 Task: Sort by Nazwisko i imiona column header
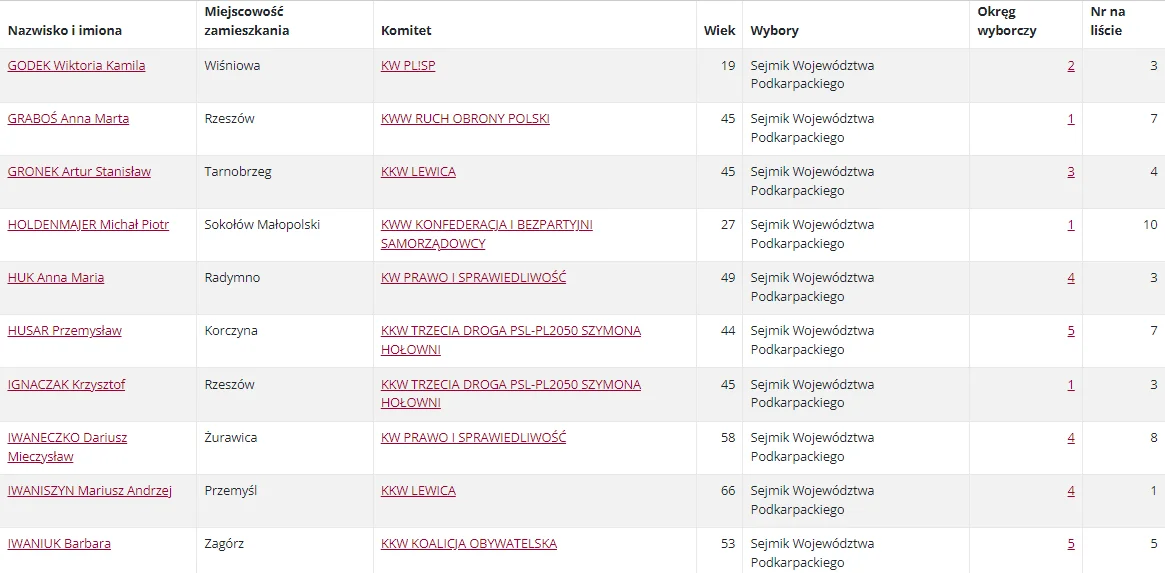click(x=65, y=30)
